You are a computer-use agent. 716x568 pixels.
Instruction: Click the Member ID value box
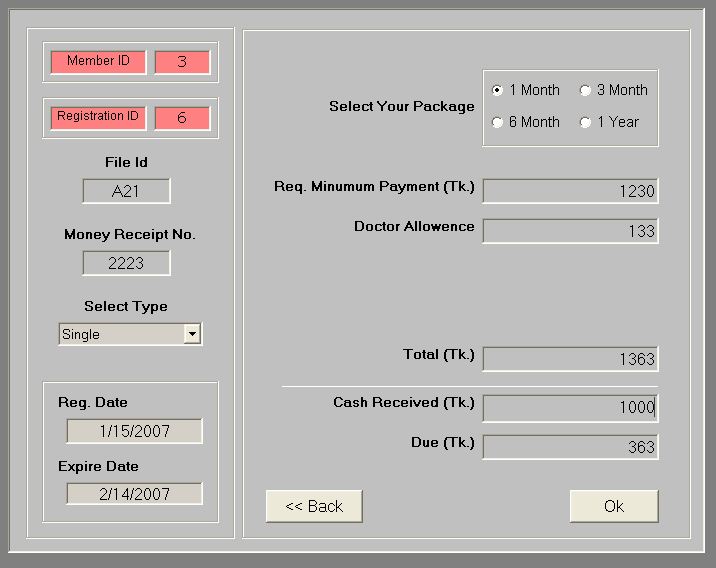point(182,62)
